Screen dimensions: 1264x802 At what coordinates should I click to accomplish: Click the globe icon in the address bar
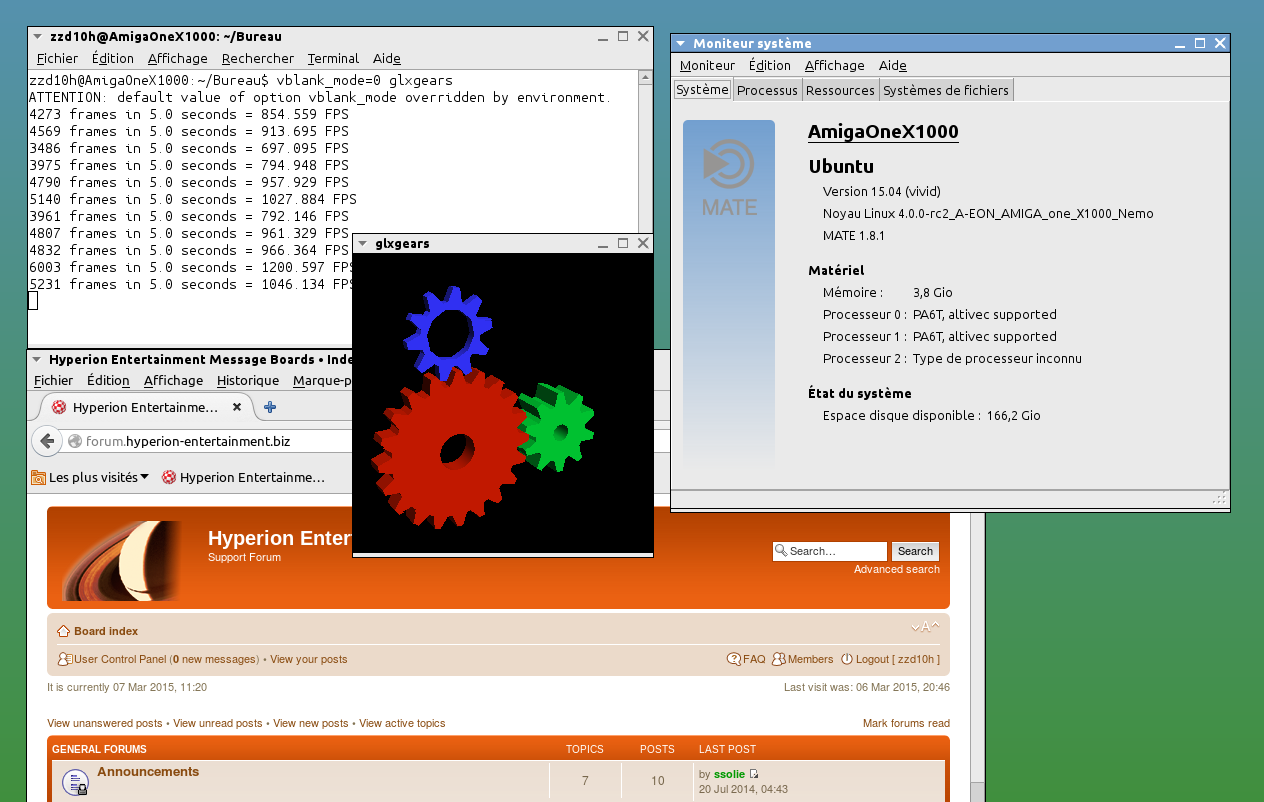[75, 441]
